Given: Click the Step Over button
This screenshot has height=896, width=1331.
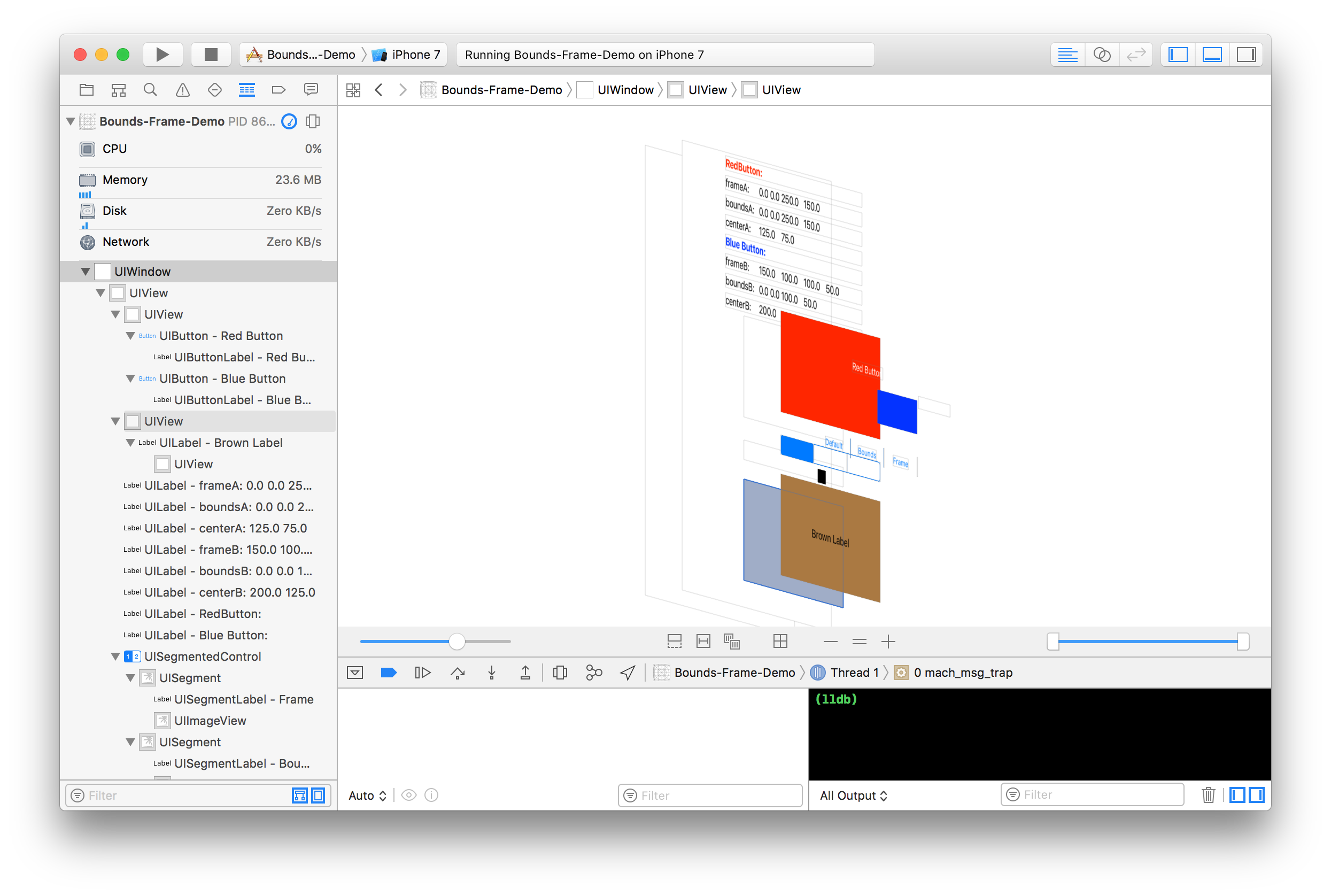Looking at the screenshot, I should click(x=457, y=673).
